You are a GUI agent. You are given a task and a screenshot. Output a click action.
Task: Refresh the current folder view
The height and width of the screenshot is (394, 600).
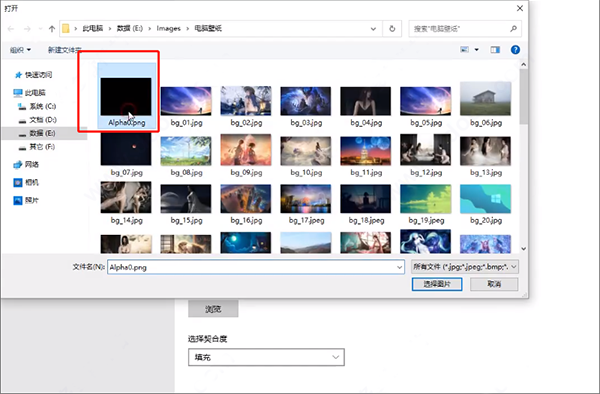pos(392,29)
